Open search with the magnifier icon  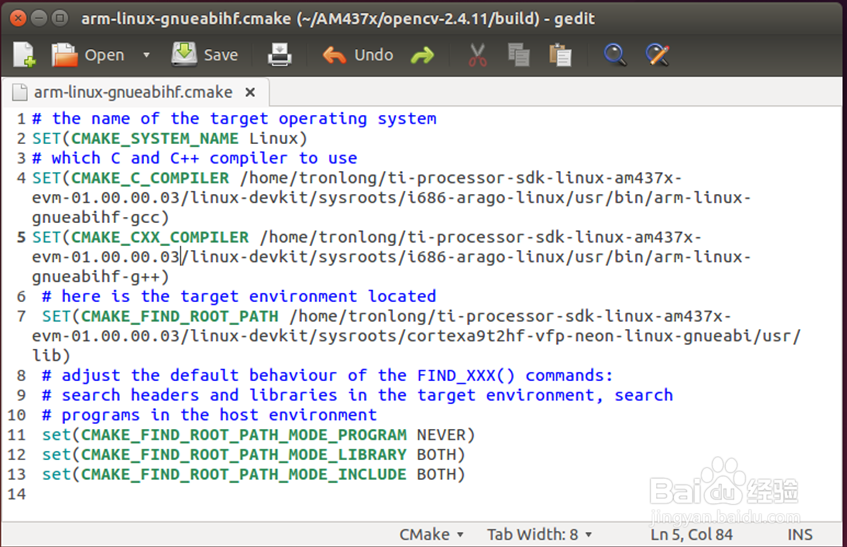[615, 55]
